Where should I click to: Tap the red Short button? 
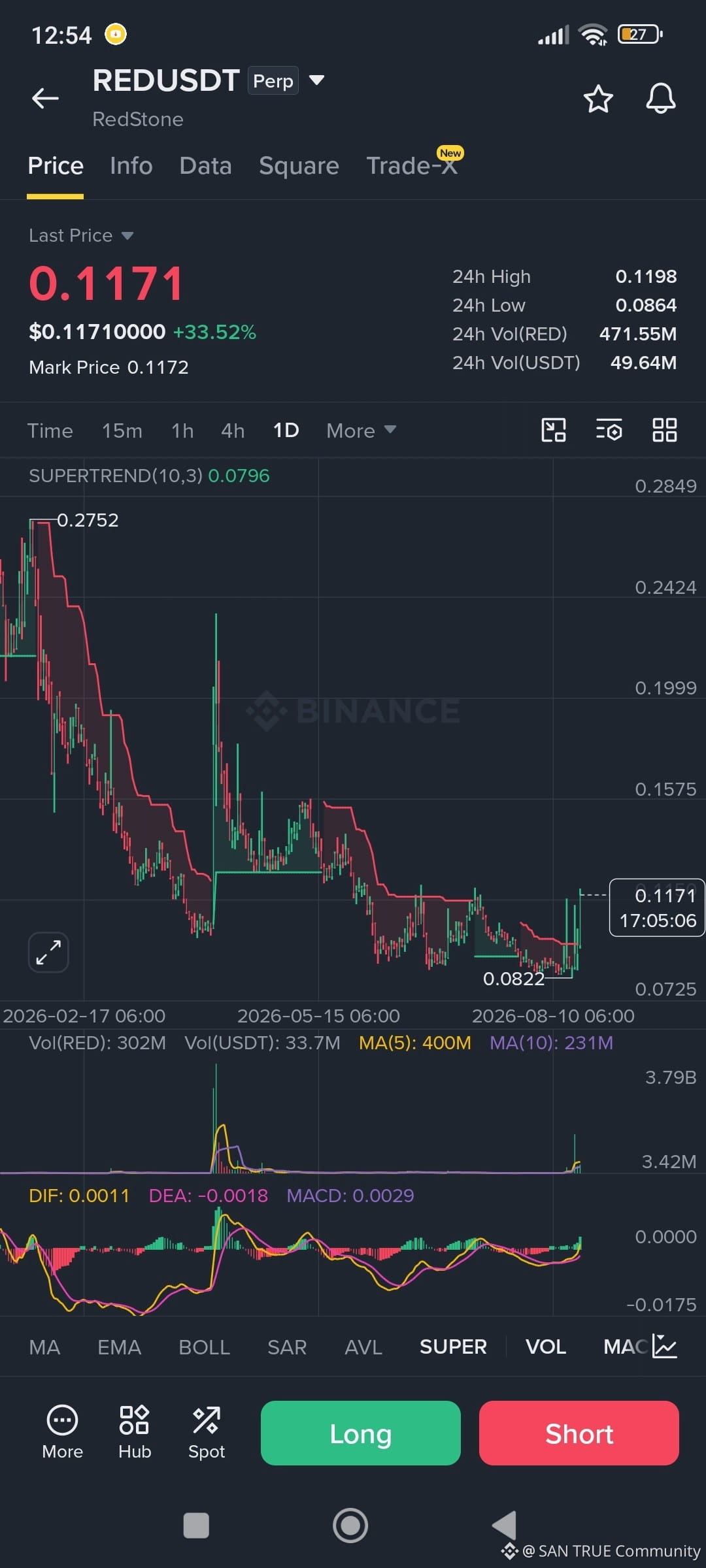[x=579, y=1433]
